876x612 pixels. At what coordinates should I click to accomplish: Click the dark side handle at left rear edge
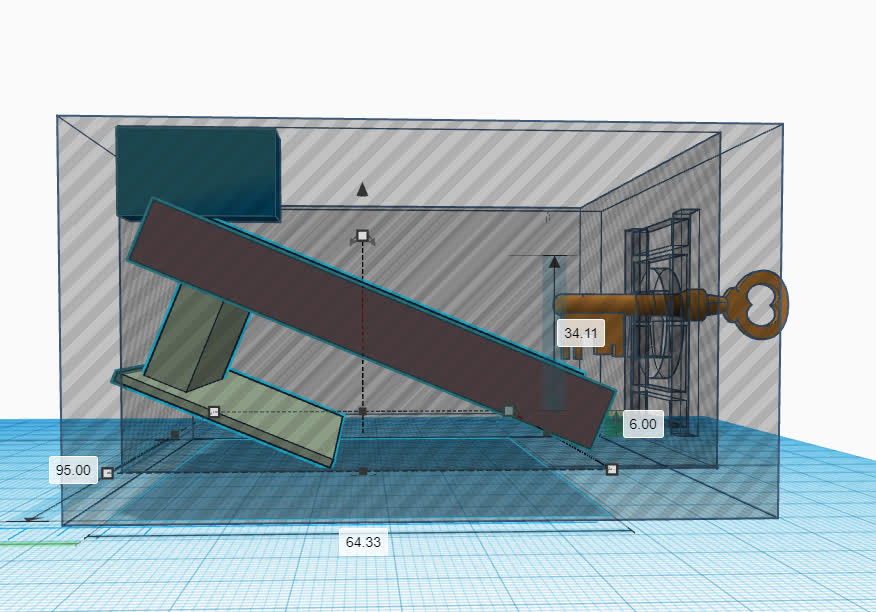[x=175, y=435]
